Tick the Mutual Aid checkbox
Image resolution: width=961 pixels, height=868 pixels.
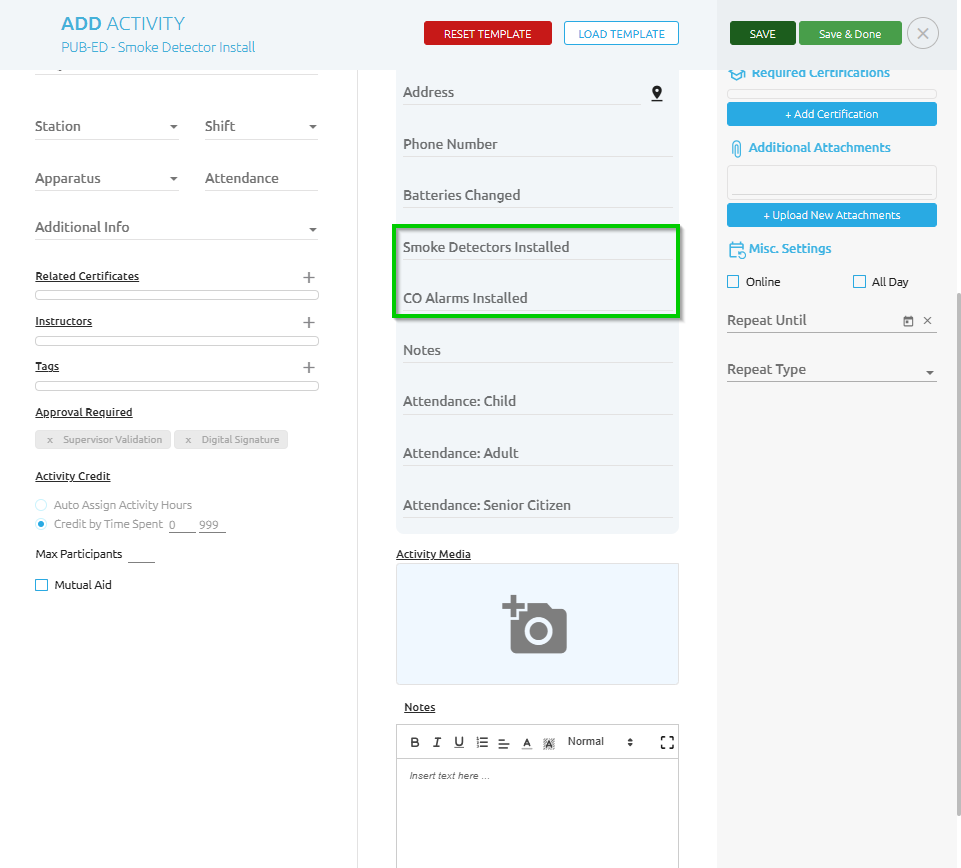42,585
